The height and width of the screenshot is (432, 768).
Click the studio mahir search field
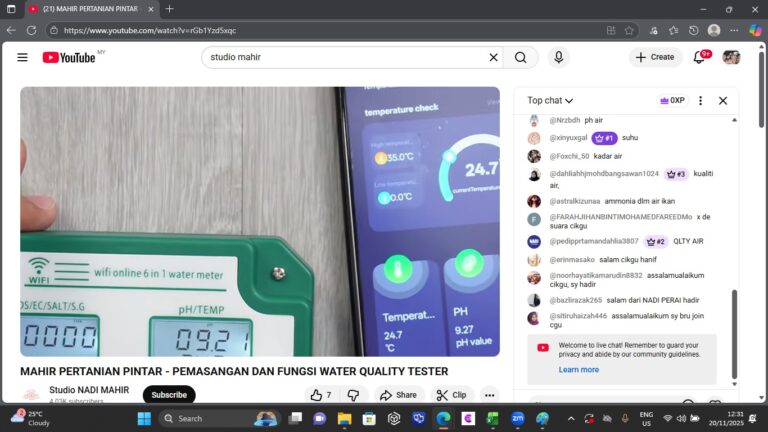[x=345, y=57]
